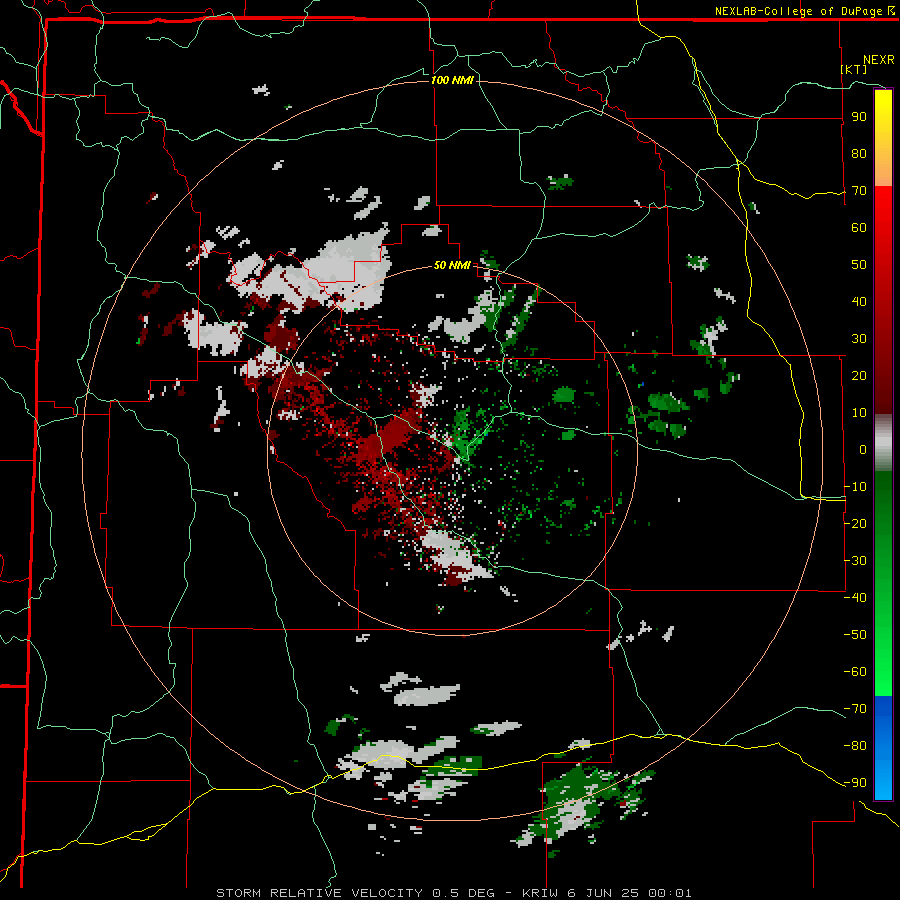
Task: Click the 0 value on velocity scale
Action: (863, 449)
